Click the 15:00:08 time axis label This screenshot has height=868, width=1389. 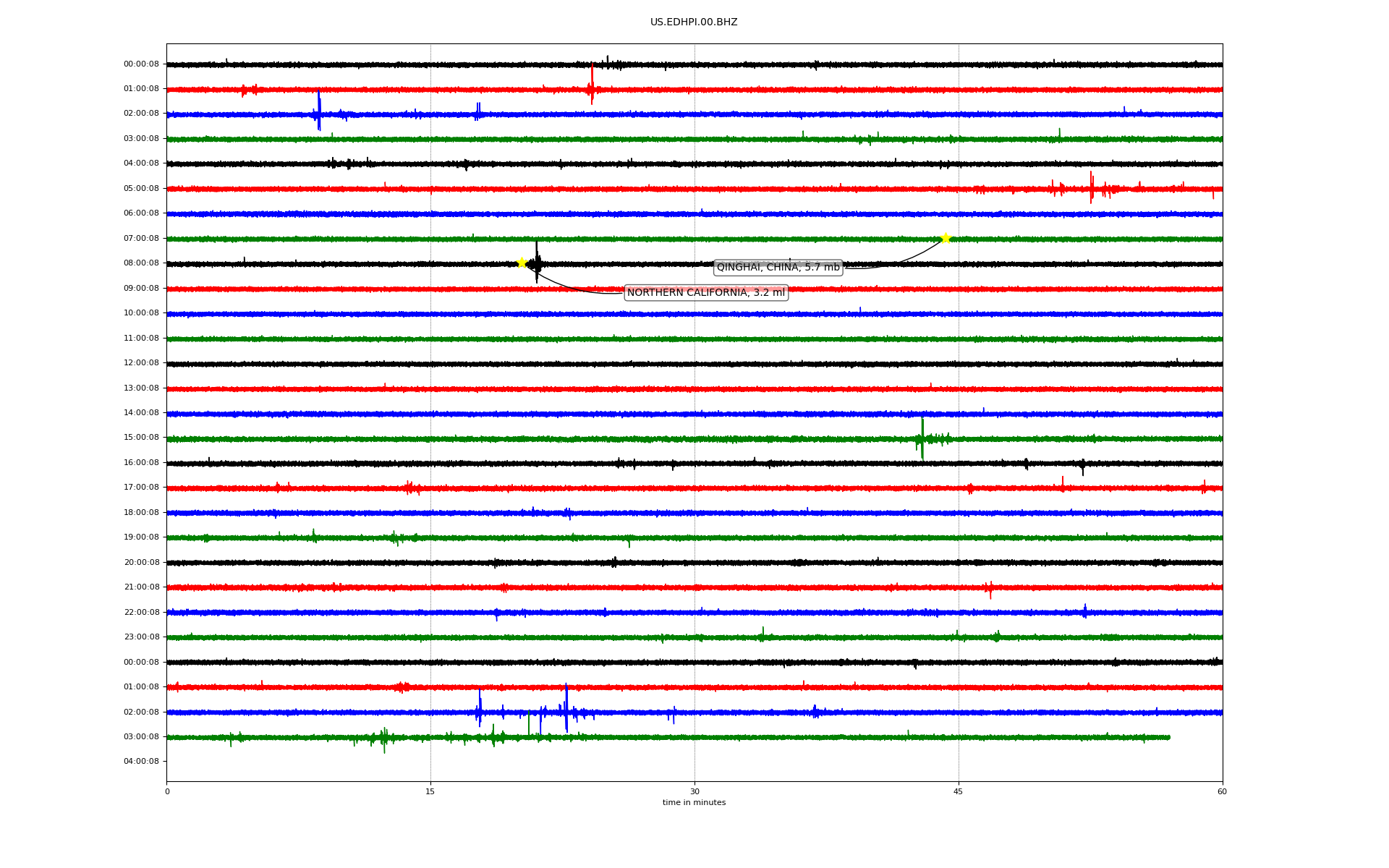141,438
